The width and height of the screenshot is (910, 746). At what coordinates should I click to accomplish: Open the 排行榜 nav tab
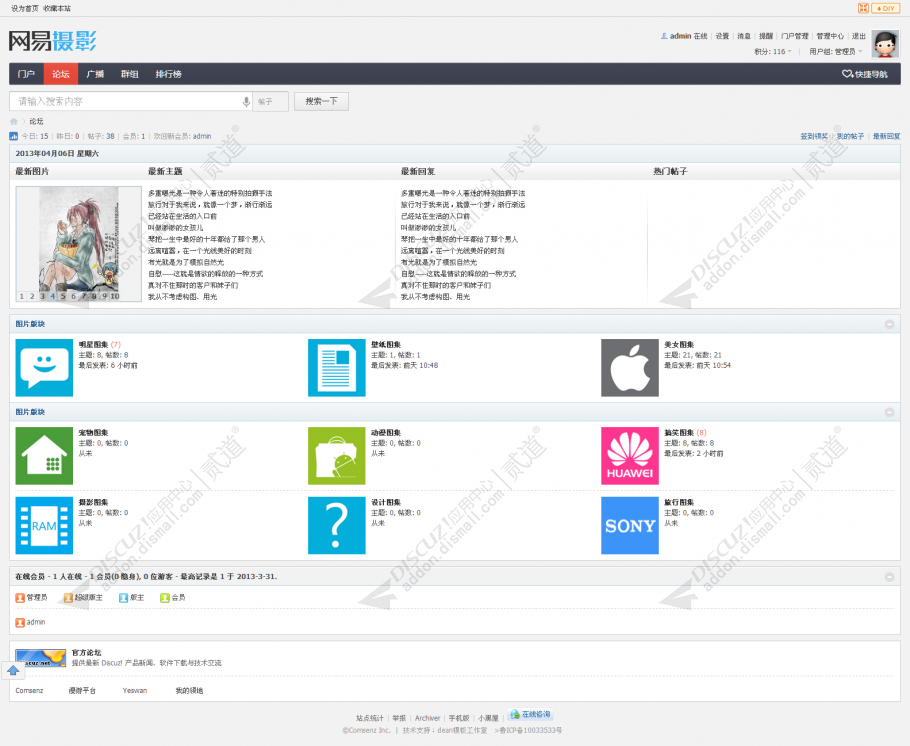pos(168,74)
